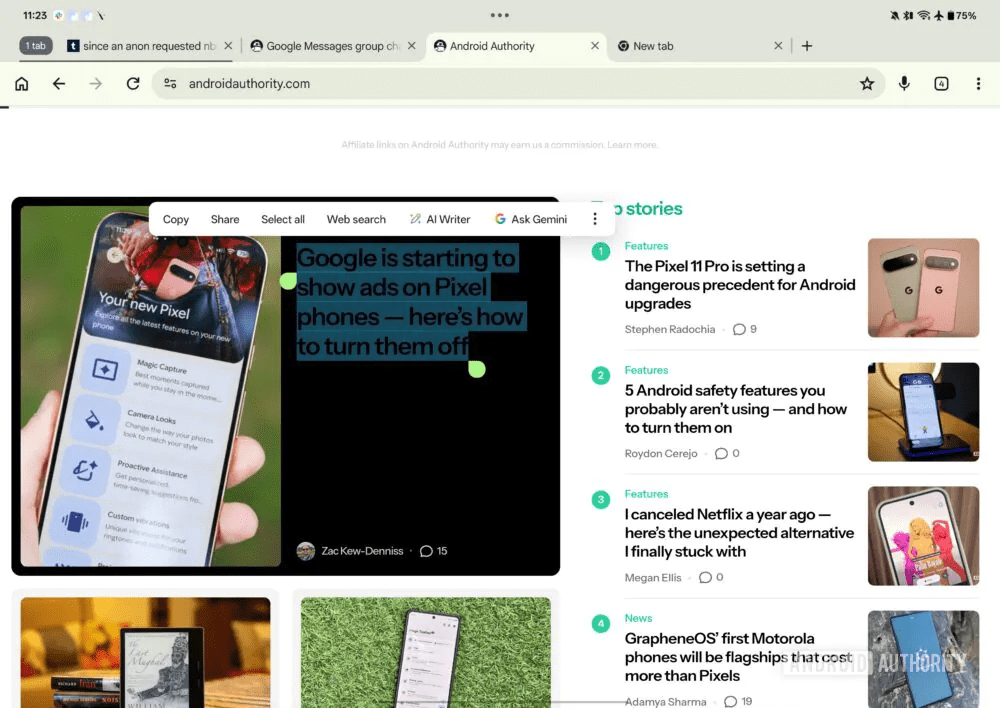Click the forward navigation arrow
The width and height of the screenshot is (1000, 708).
pyautogui.click(x=96, y=84)
